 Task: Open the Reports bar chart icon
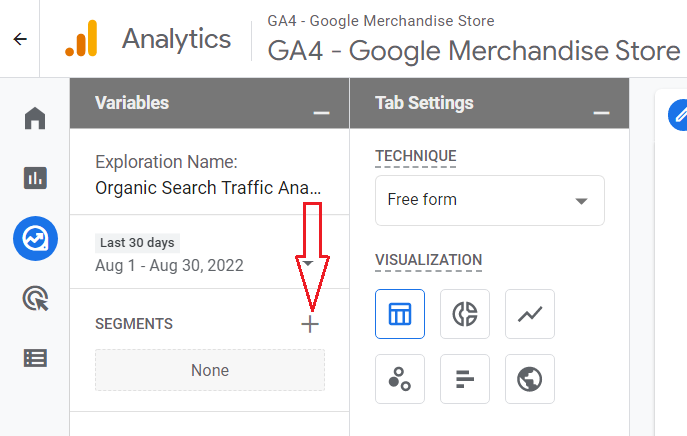35,178
